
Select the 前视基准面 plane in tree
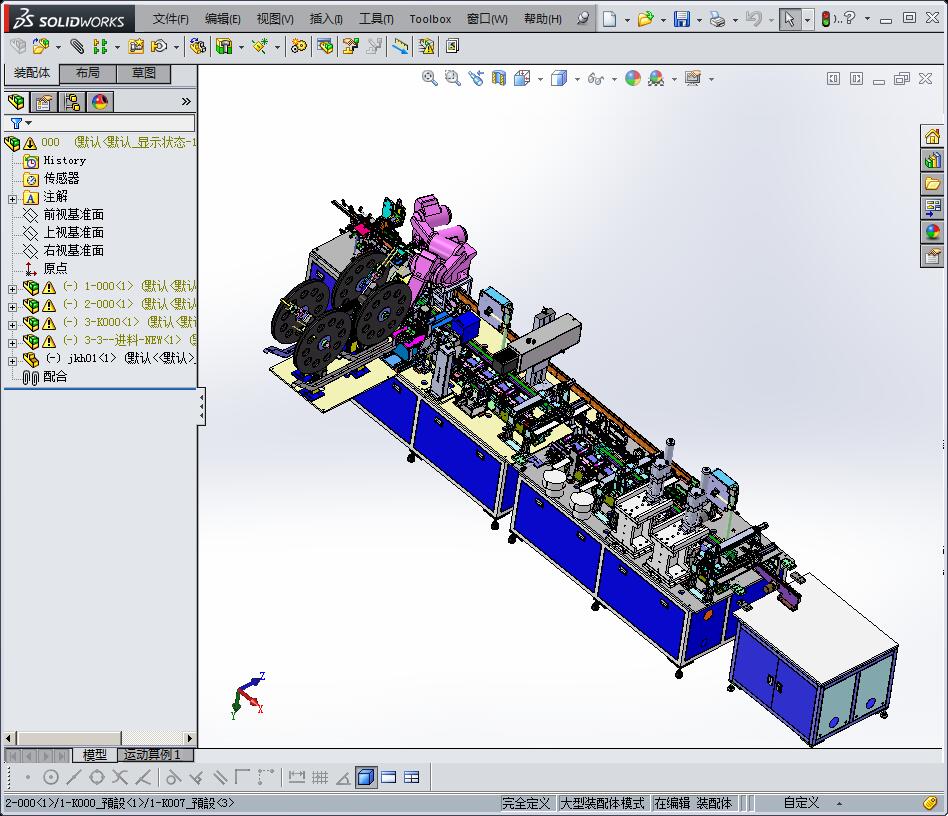coord(73,215)
